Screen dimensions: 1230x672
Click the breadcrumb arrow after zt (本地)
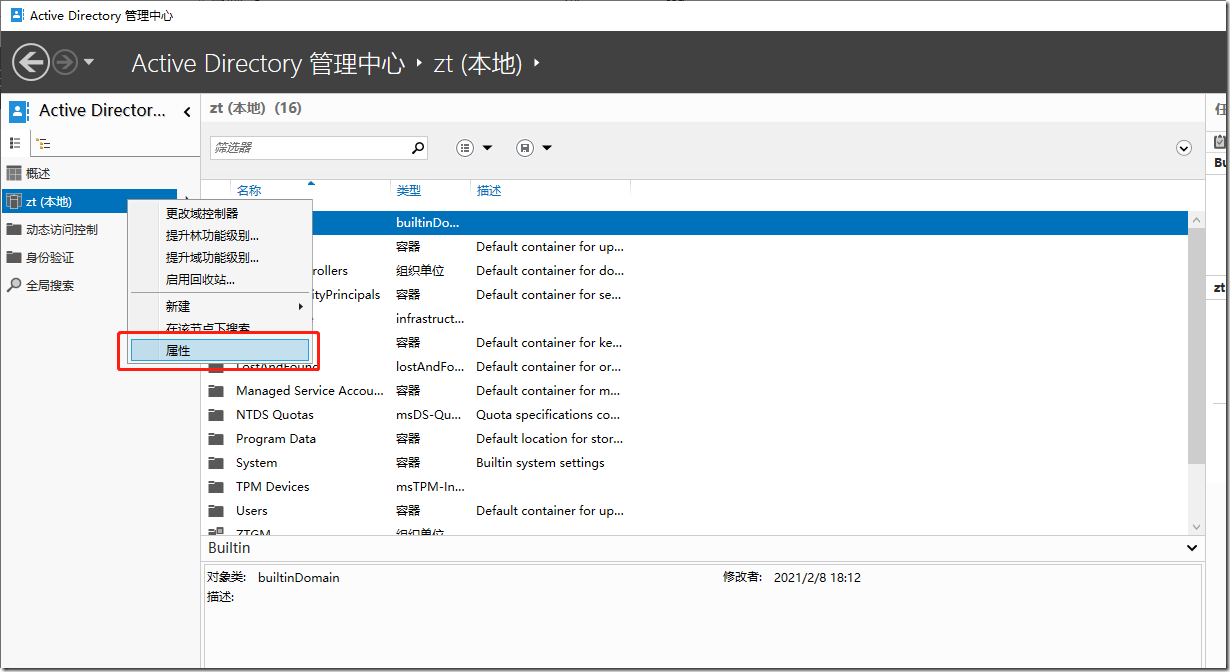tap(537, 63)
